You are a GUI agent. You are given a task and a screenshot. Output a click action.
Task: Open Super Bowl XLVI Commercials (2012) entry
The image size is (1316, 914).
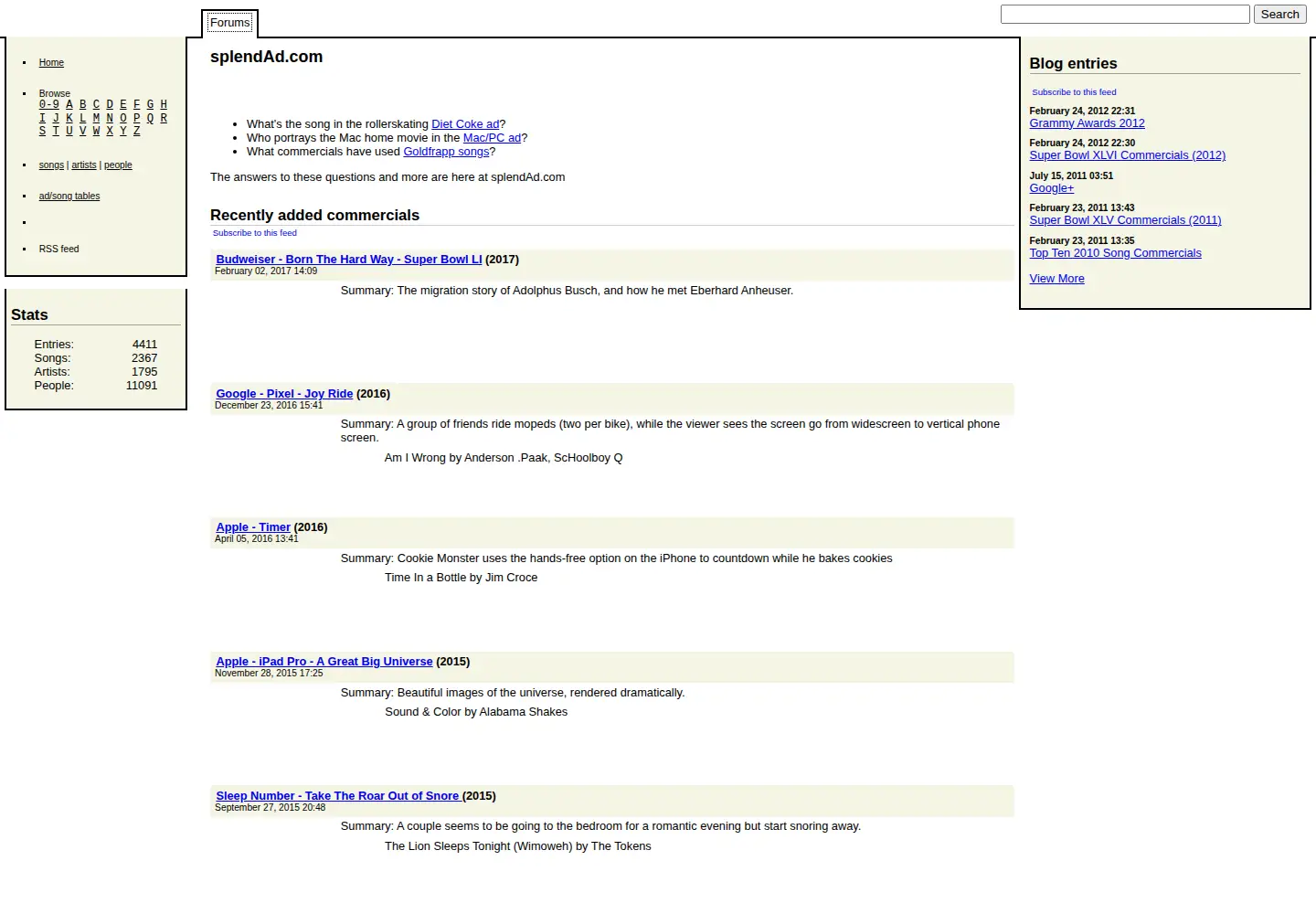pyautogui.click(x=1128, y=155)
